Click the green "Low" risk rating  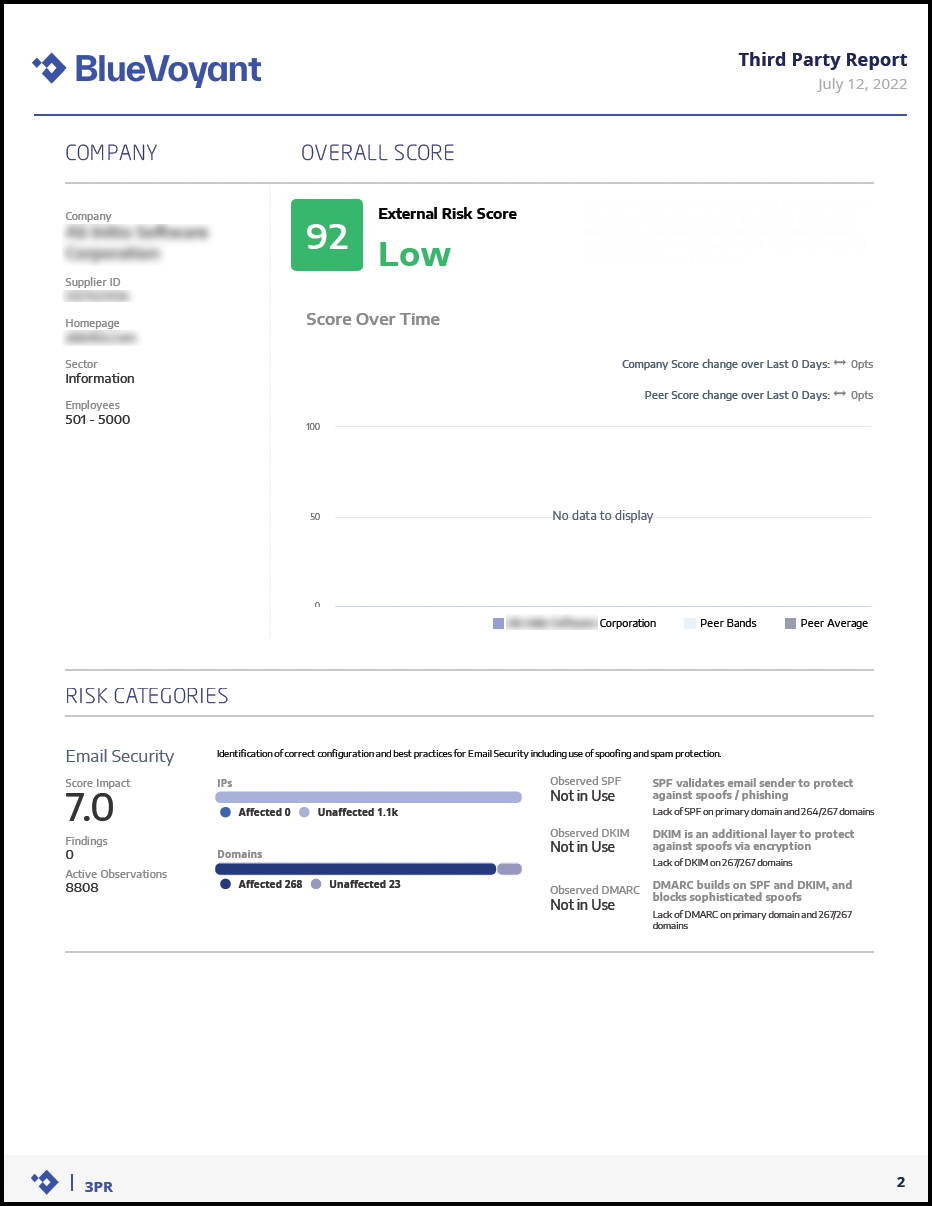pyautogui.click(x=414, y=254)
